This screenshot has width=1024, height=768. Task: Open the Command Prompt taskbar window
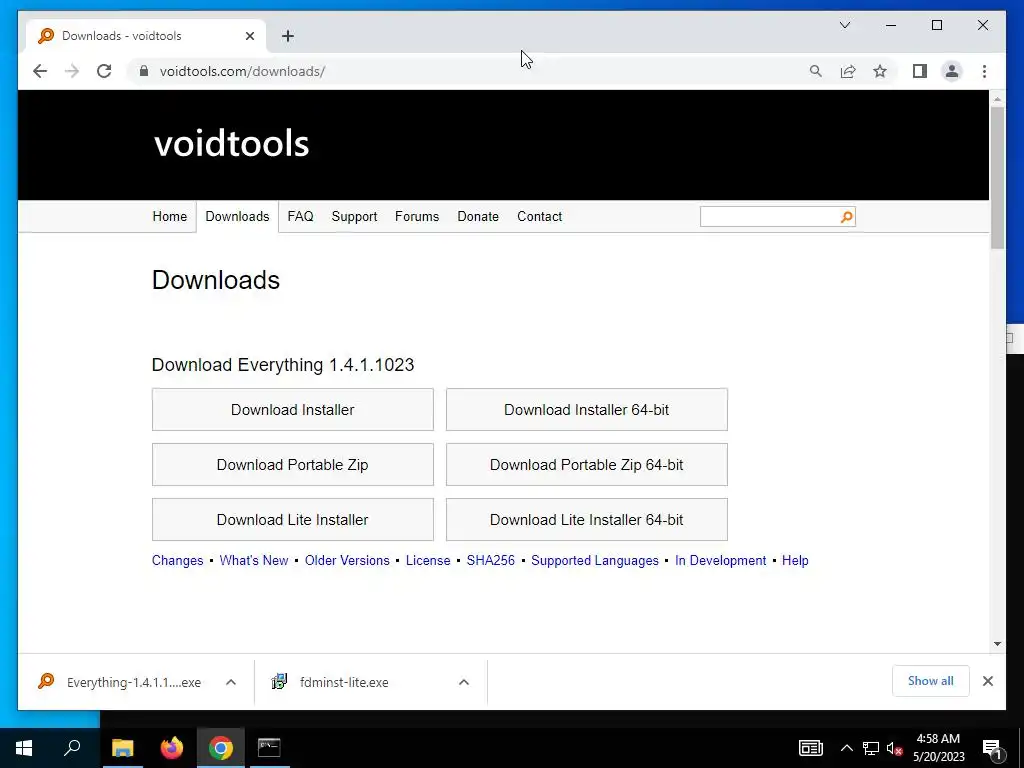pyautogui.click(x=269, y=748)
